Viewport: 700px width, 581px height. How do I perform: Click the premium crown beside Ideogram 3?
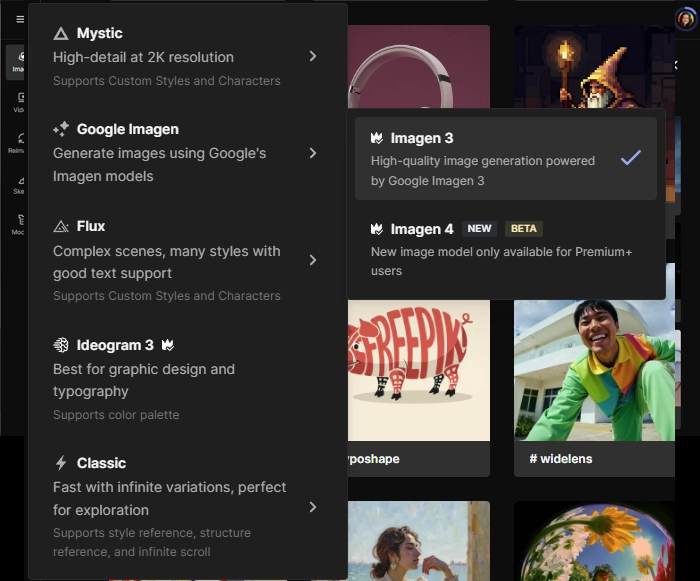[x=167, y=345]
